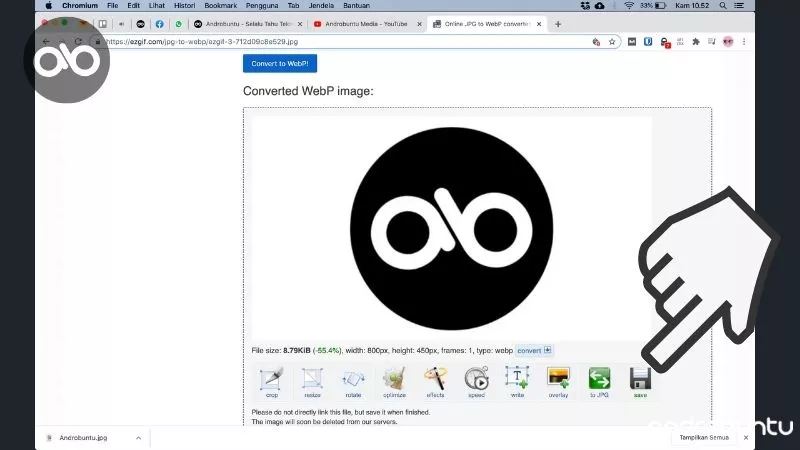Click Tampilkan Semua downloads button
The height and width of the screenshot is (450, 800).
[x=704, y=438]
